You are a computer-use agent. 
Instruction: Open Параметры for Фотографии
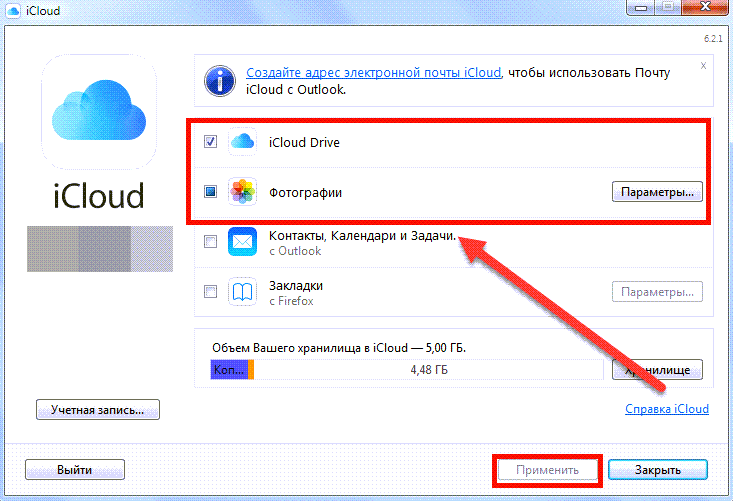pos(657,192)
